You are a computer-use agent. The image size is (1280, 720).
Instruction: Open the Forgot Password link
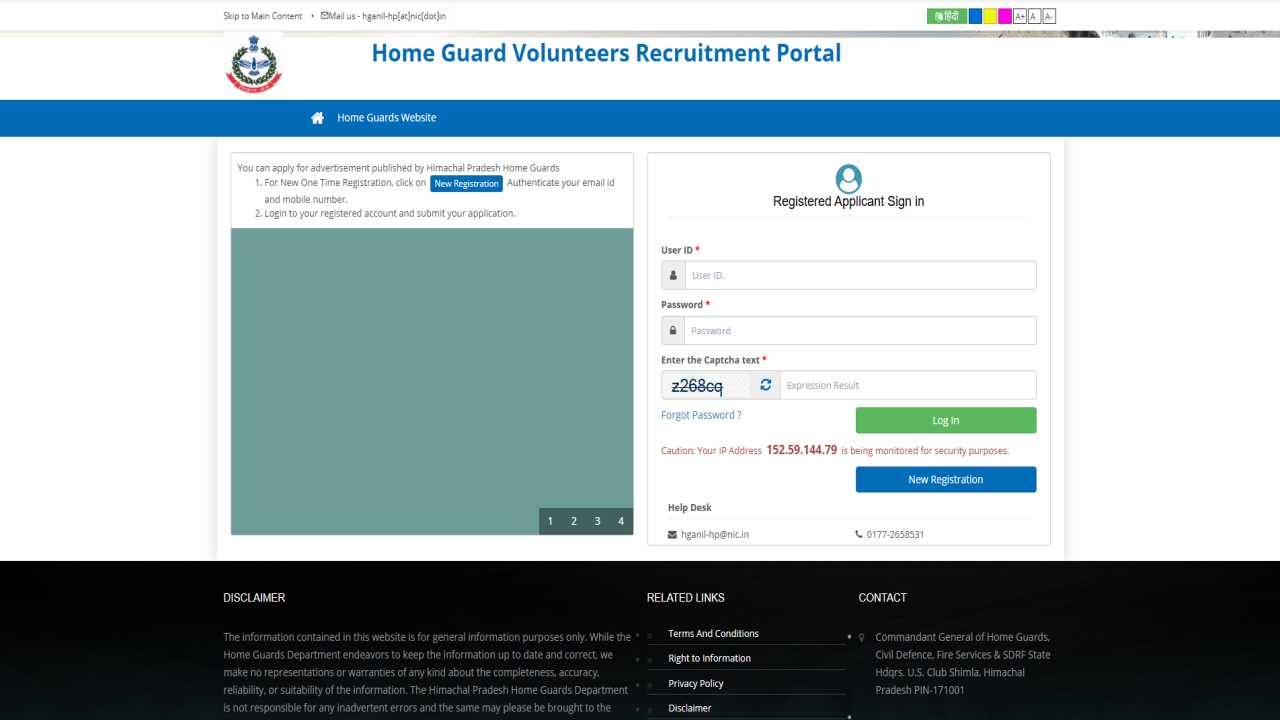[x=700, y=414]
